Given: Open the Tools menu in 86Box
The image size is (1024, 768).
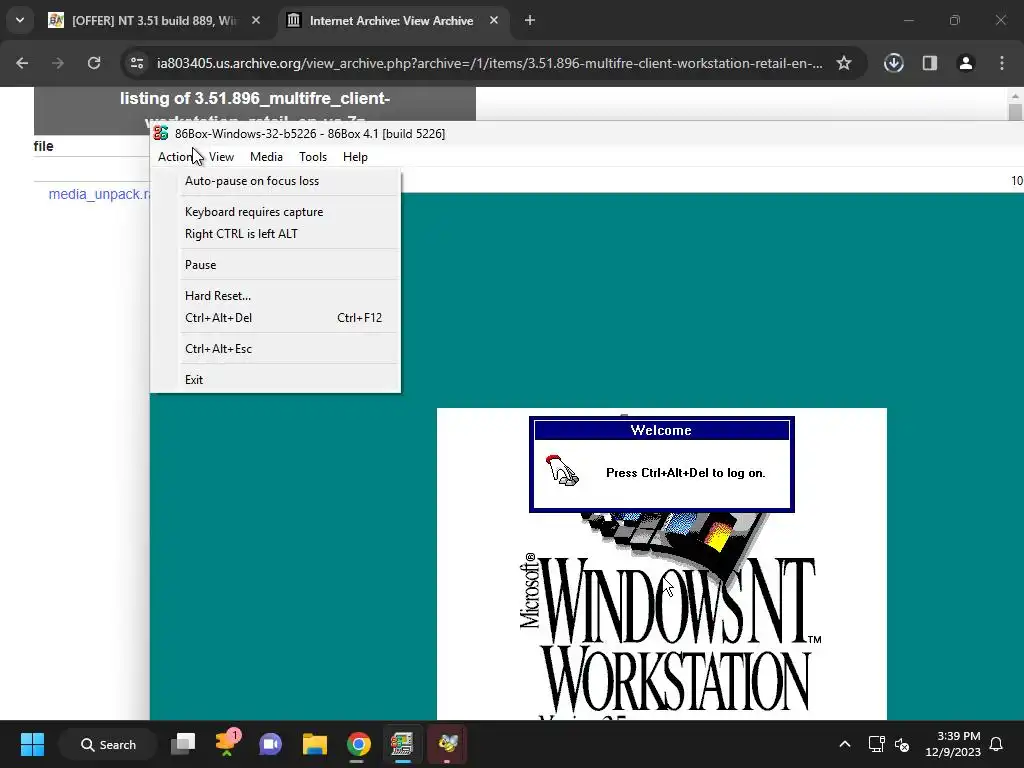Looking at the screenshot, I should click(313, 157).
